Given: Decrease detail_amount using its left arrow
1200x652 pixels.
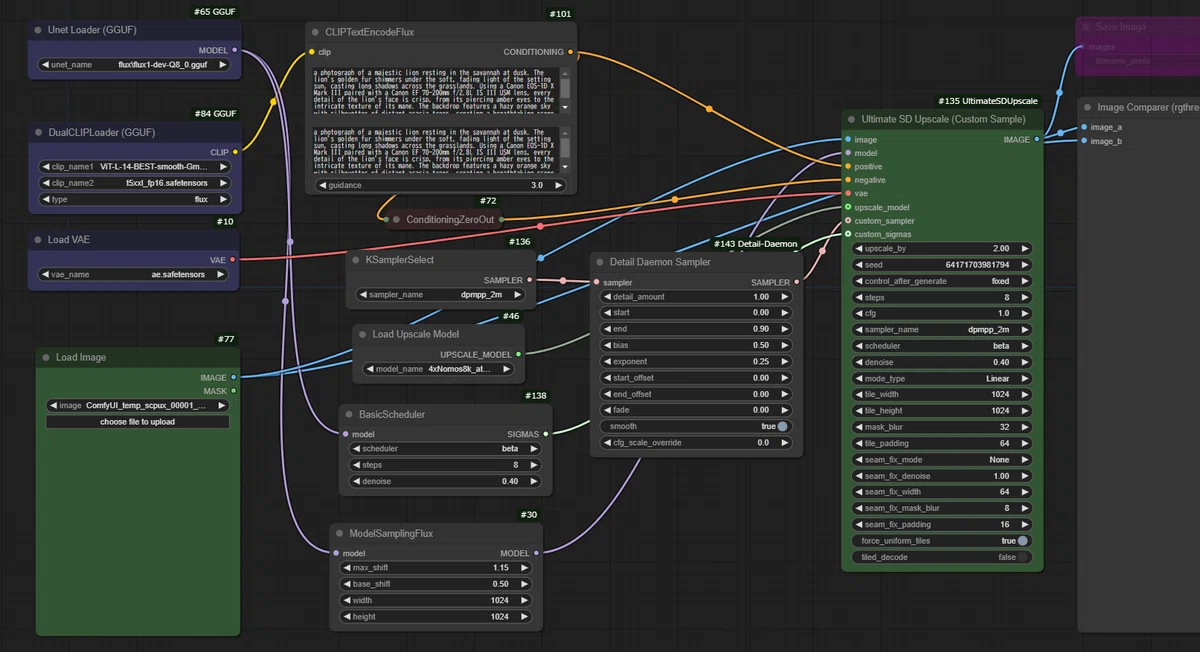Looking at the screenshot, I should coord(606,297).
